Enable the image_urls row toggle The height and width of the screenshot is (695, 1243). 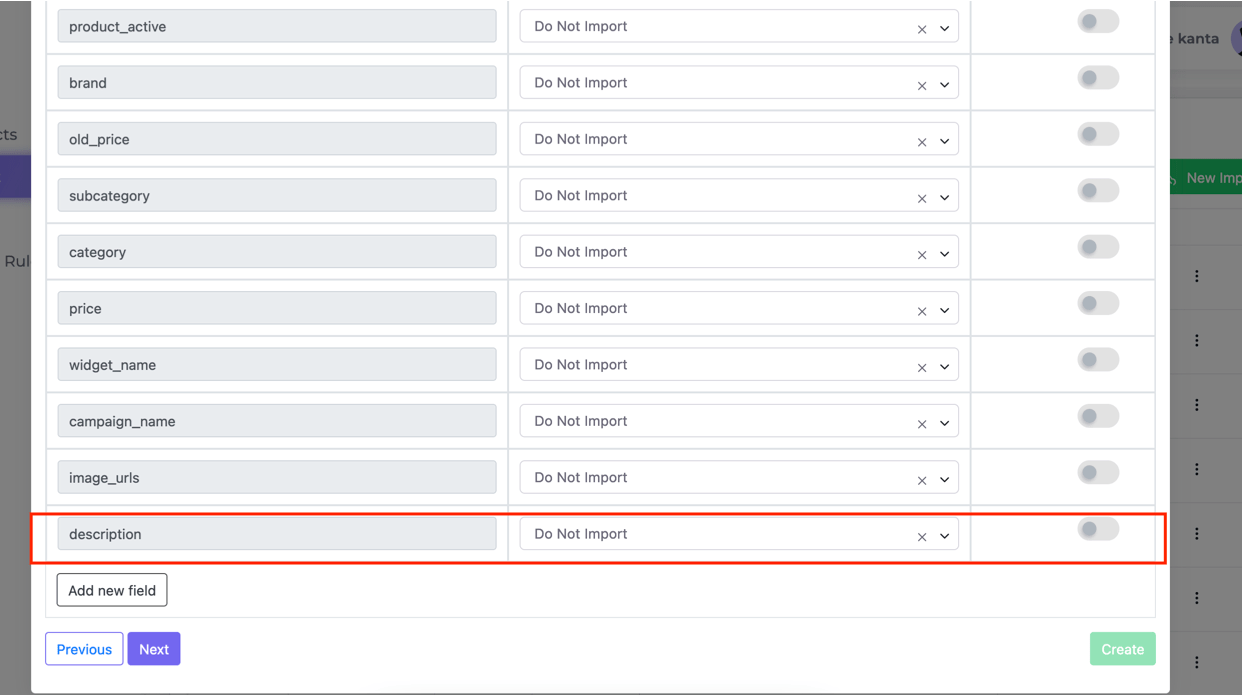pos(1098,473)
